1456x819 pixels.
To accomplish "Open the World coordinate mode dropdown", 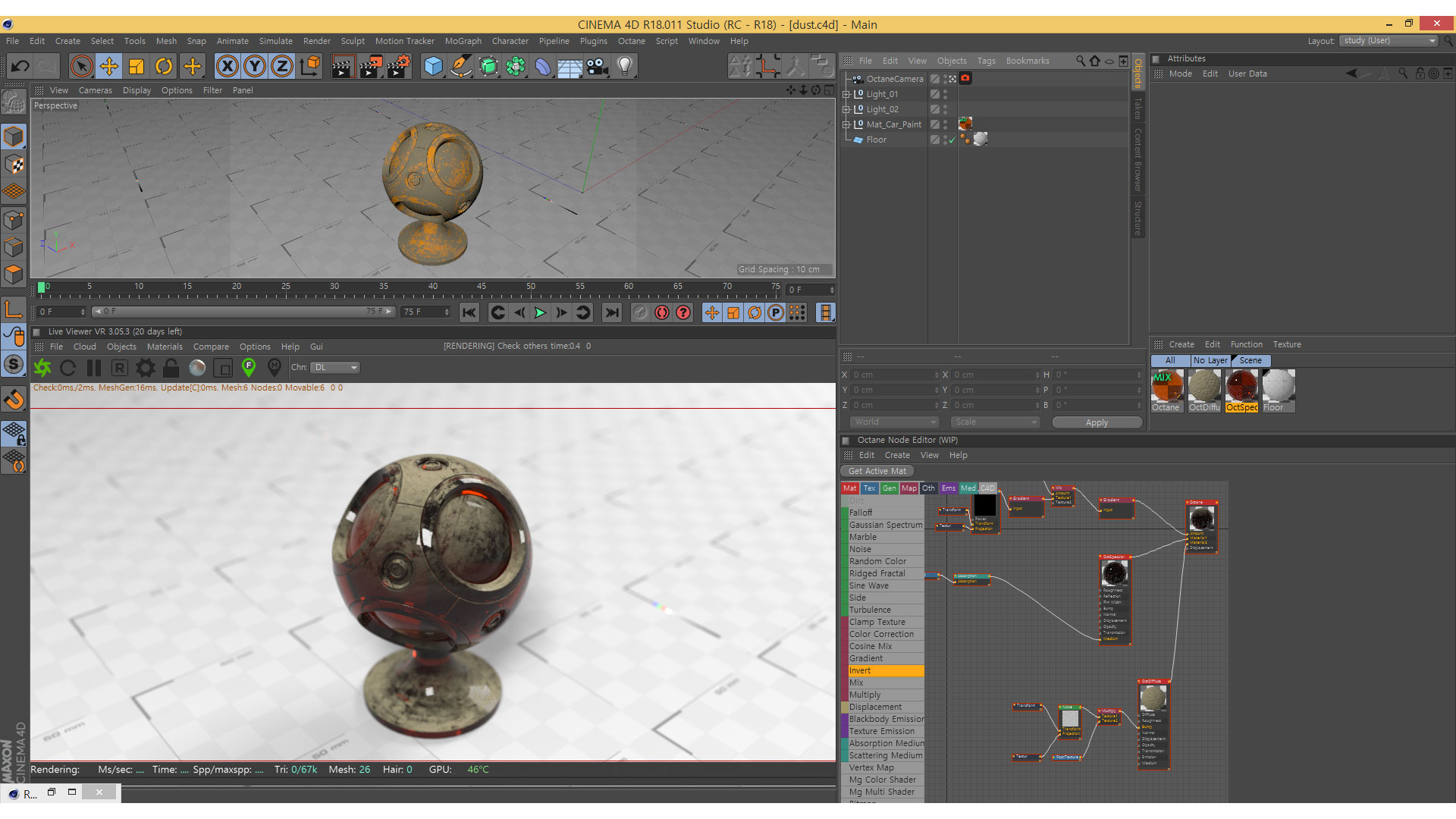I will pyautogui.click(x=894, y=422).
